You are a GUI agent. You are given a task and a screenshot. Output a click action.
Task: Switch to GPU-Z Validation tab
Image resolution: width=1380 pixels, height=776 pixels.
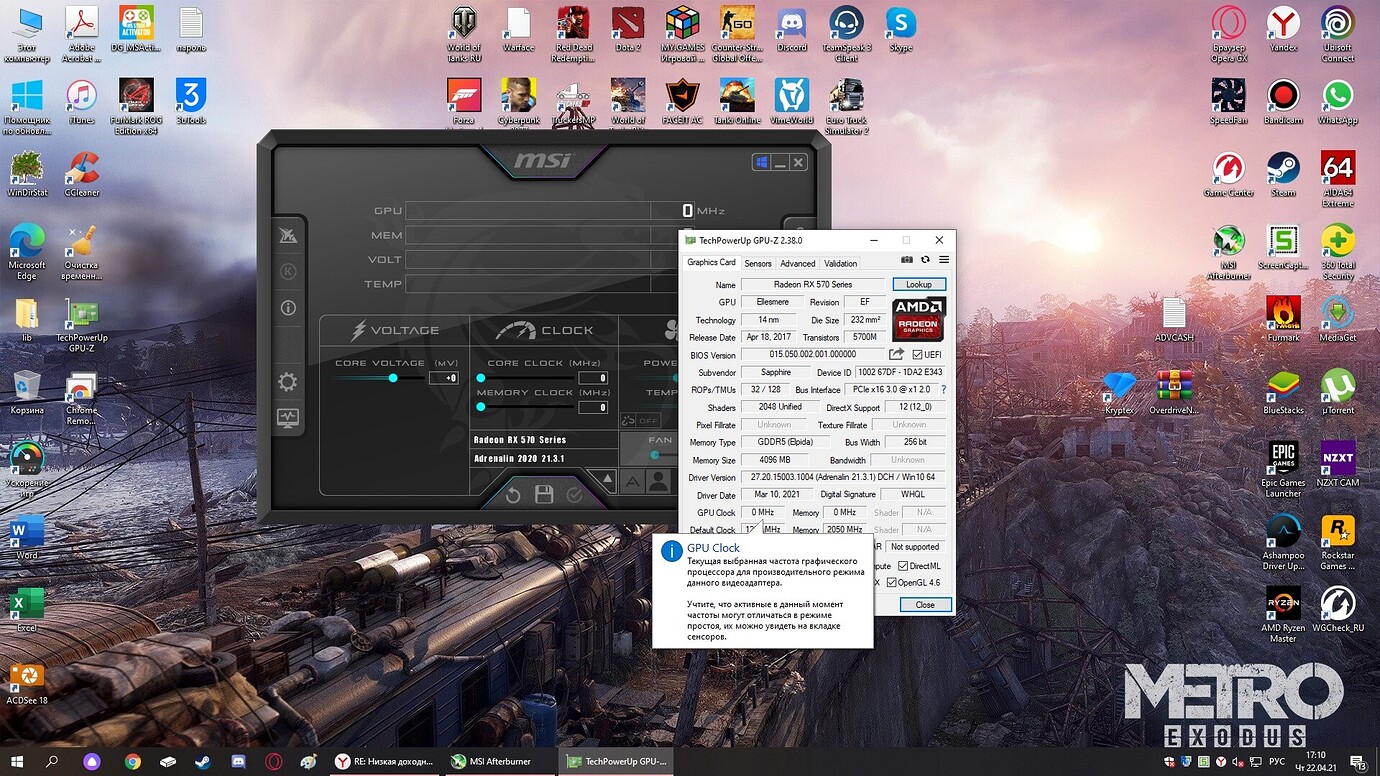840,263
